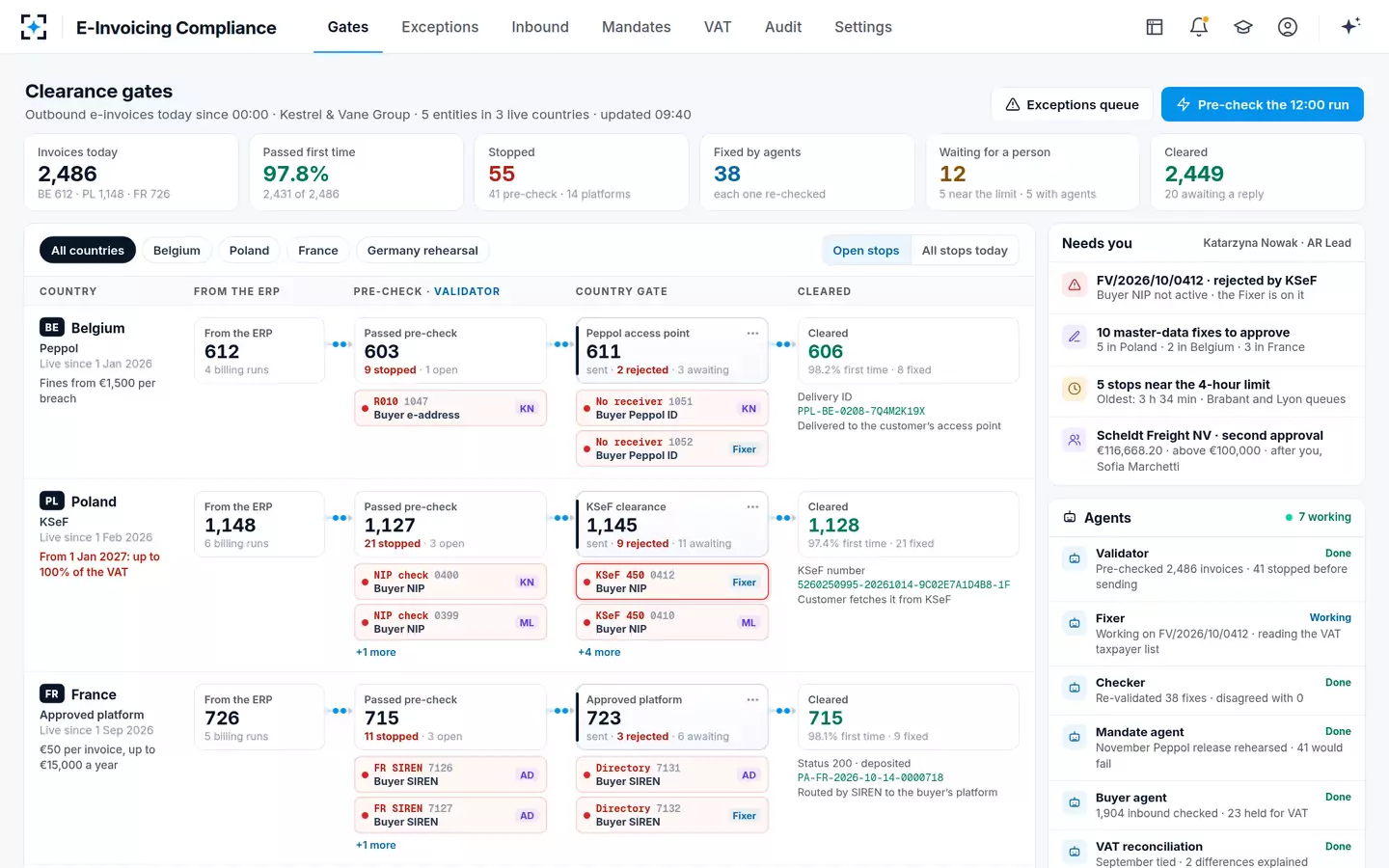Open the Approved platform more menu
The width and height of the screenshot is (1389, 868).
tap(752, 699)
